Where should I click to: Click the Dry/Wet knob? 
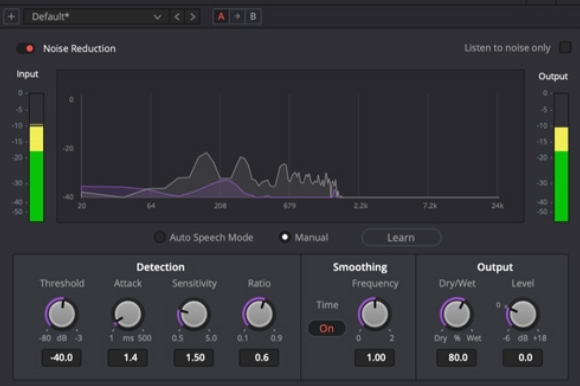pyautogui.click(x=456, y=314)
